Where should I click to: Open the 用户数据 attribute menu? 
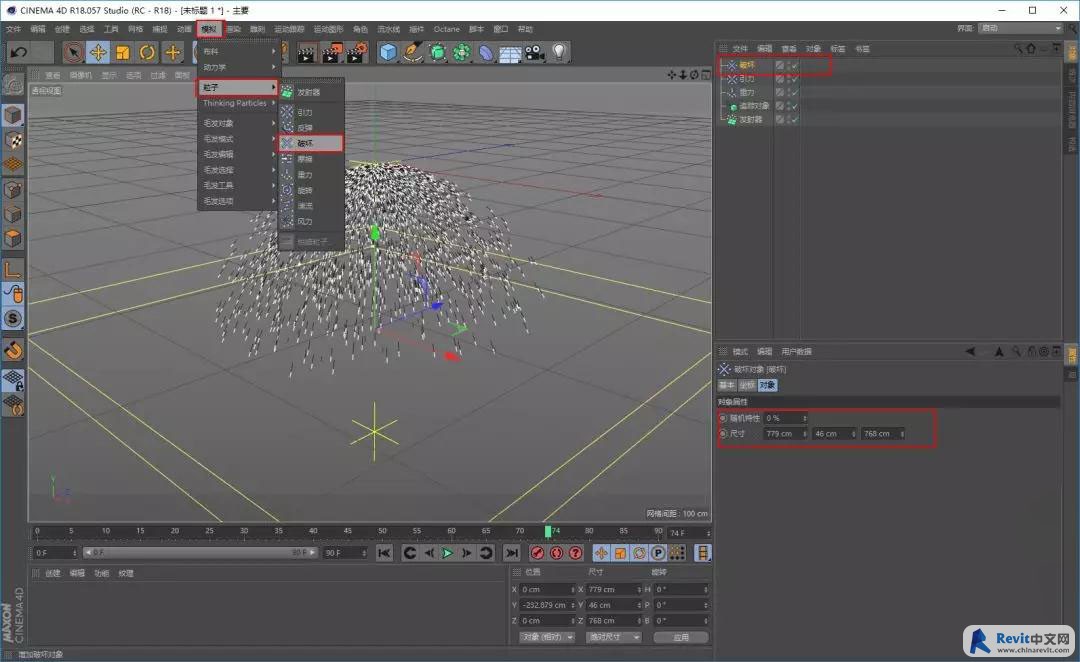click(796, 351)
